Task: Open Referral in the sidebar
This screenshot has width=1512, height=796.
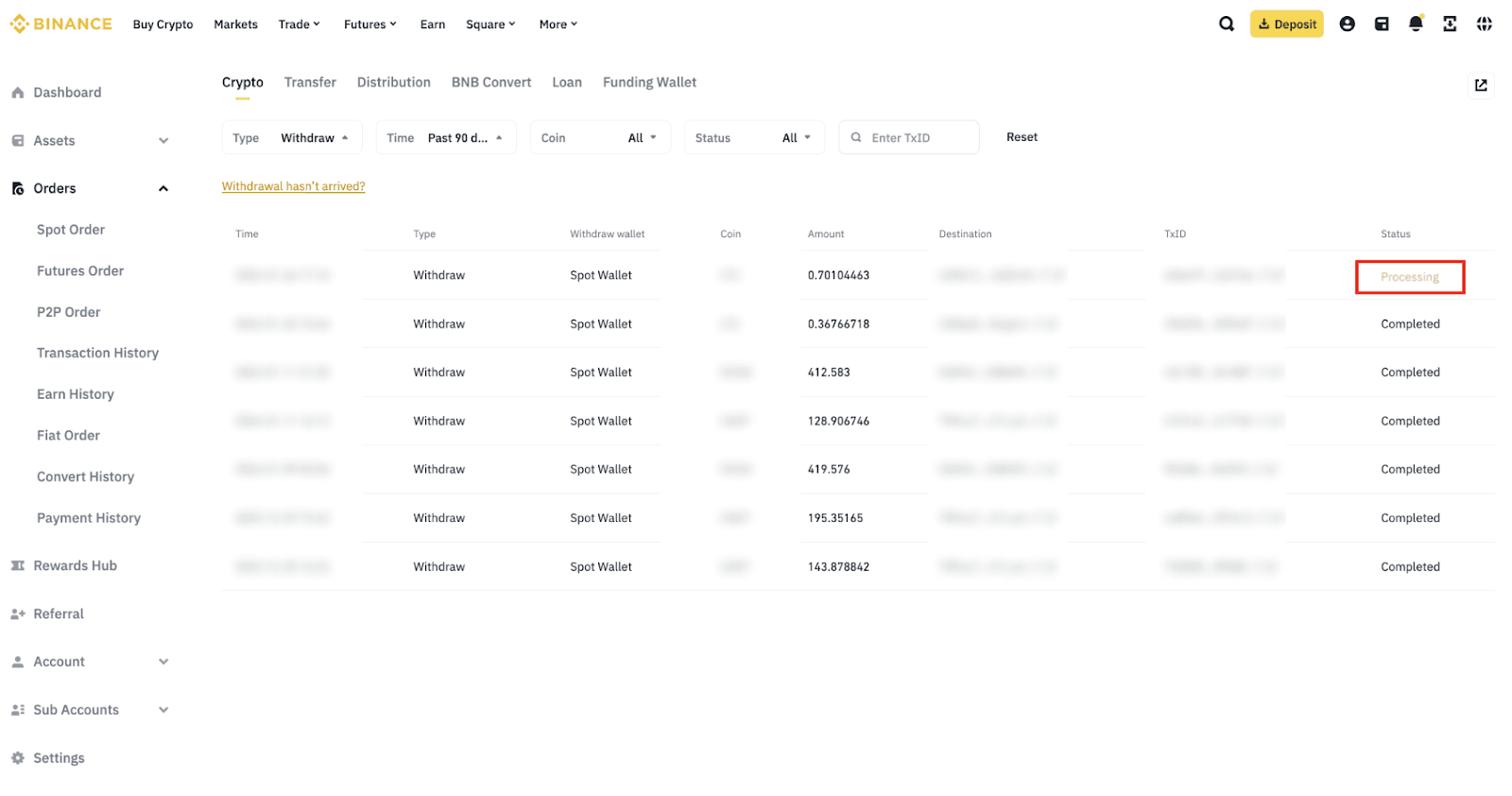Action: 59,614
